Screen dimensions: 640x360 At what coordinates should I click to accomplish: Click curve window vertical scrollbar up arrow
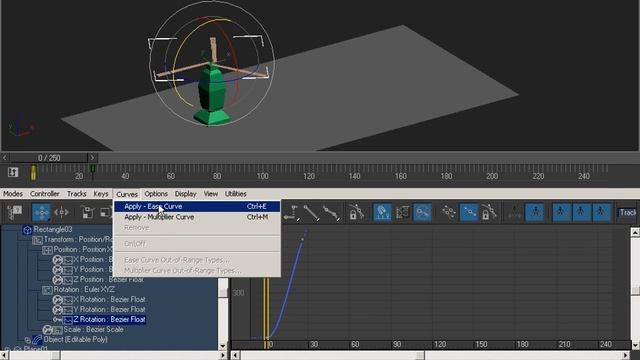click(635, 232)
